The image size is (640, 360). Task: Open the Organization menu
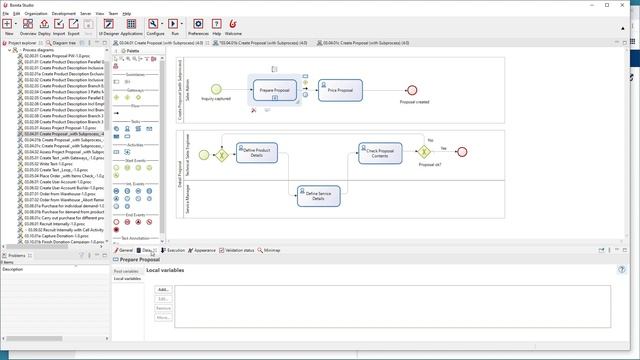(x=36, y=13)
